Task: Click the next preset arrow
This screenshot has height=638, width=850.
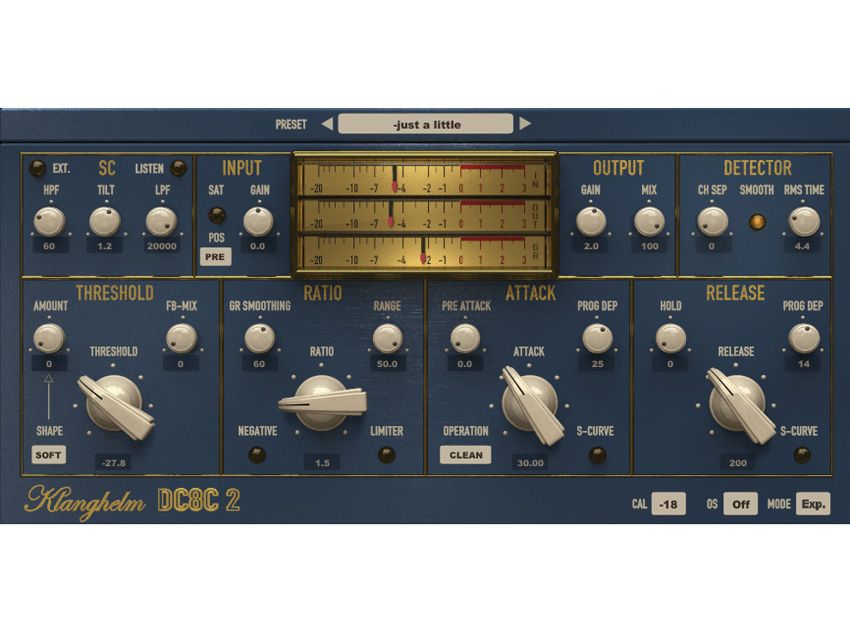Action: tap(527, 123)
